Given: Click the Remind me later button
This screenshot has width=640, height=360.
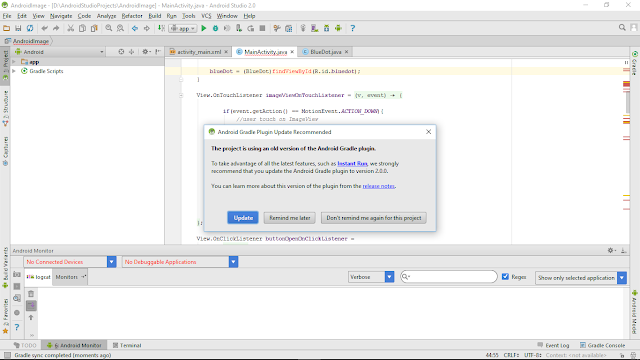Looking at the screenshot, I should [x=289, y=218].
